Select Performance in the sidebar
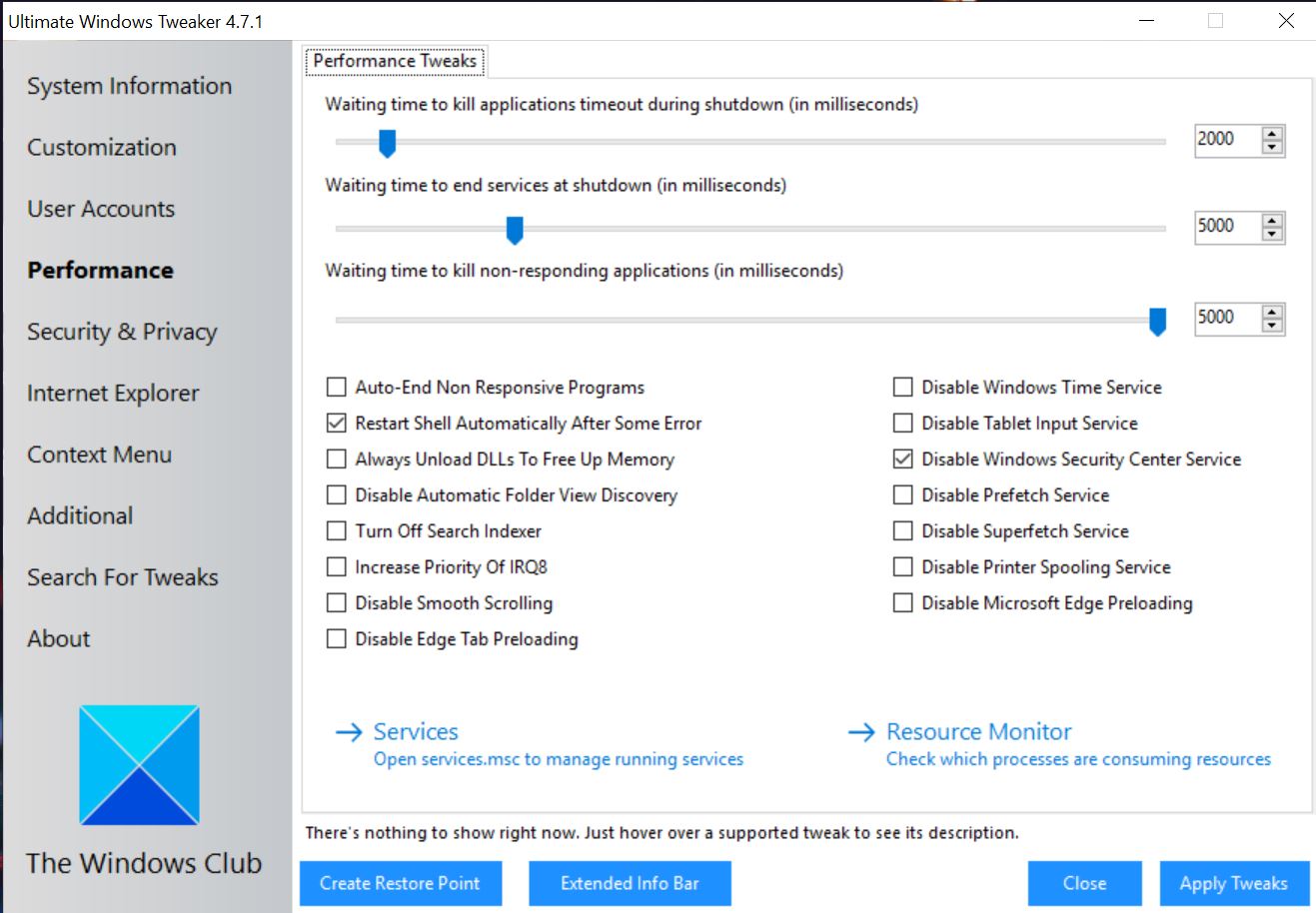 100,271
